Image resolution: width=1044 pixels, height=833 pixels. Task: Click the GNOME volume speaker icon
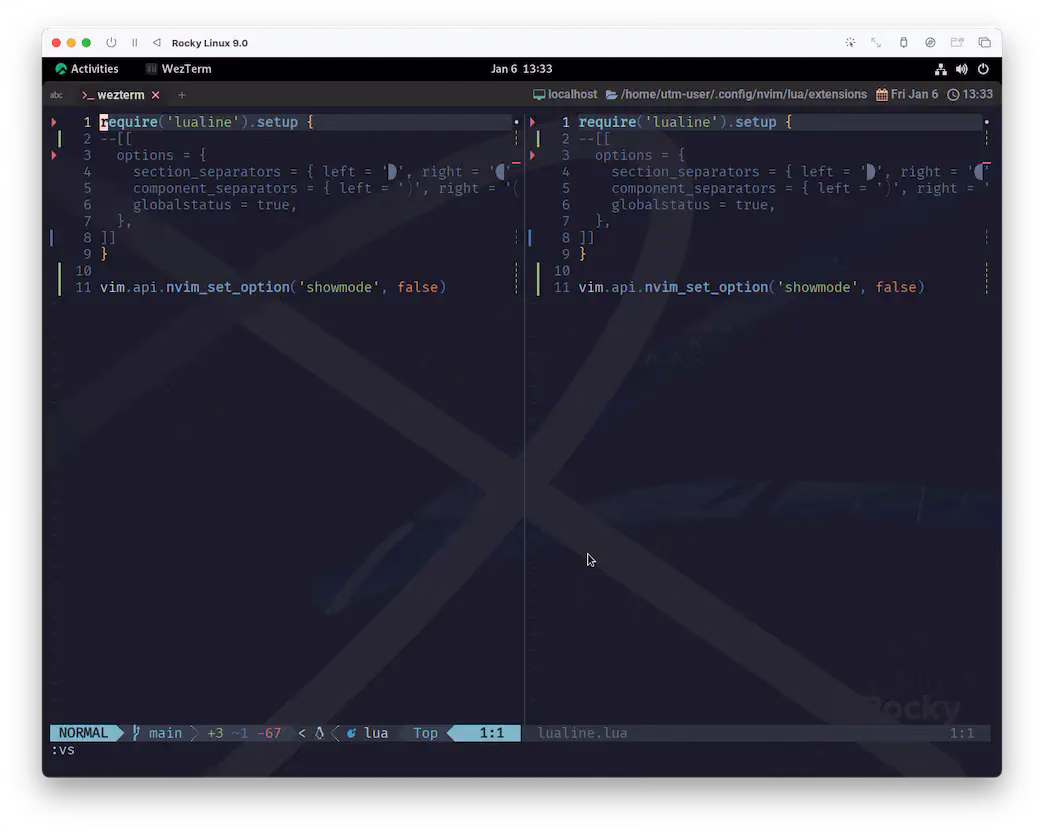[x=961, y=69]
